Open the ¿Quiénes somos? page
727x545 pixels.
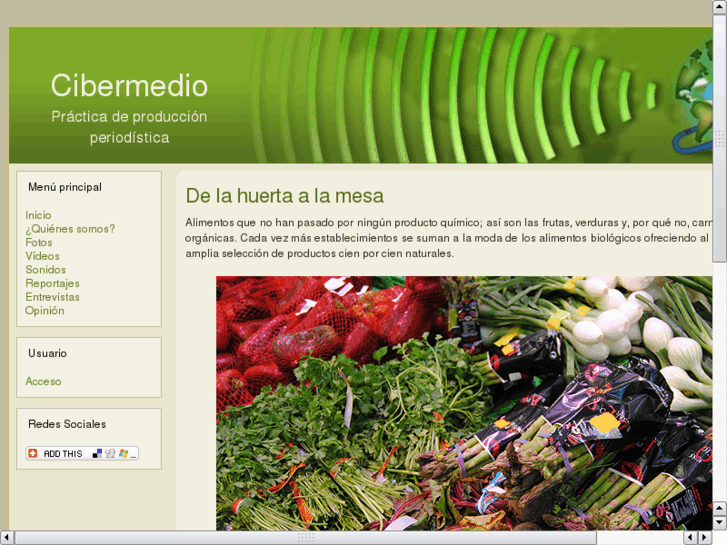click(x=70, y=229)
